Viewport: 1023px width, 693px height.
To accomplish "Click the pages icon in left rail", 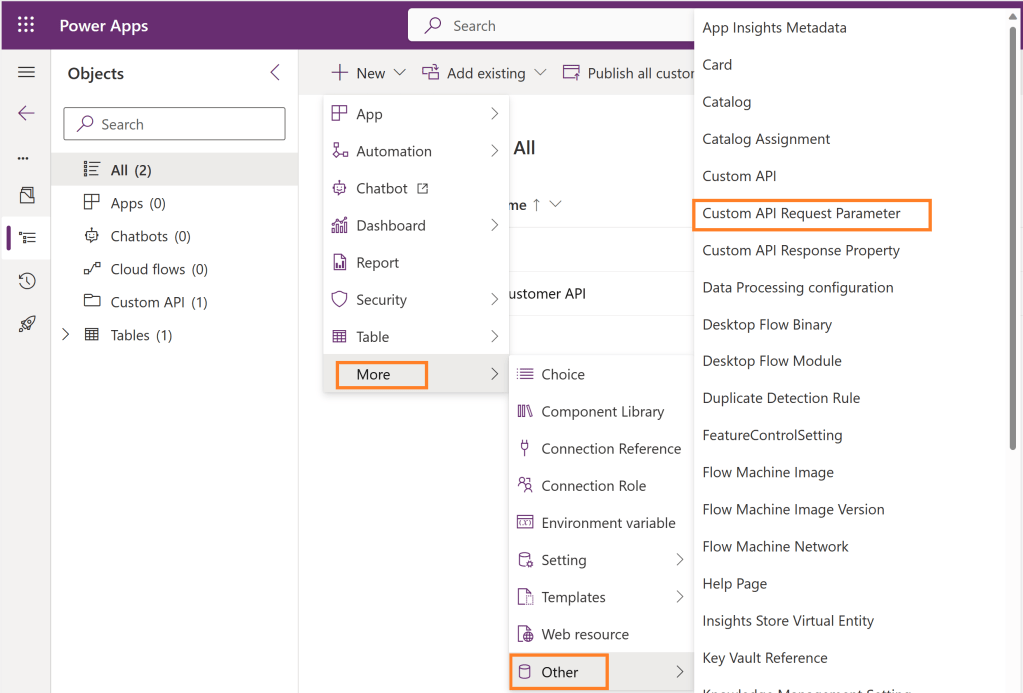I will 27,195.
